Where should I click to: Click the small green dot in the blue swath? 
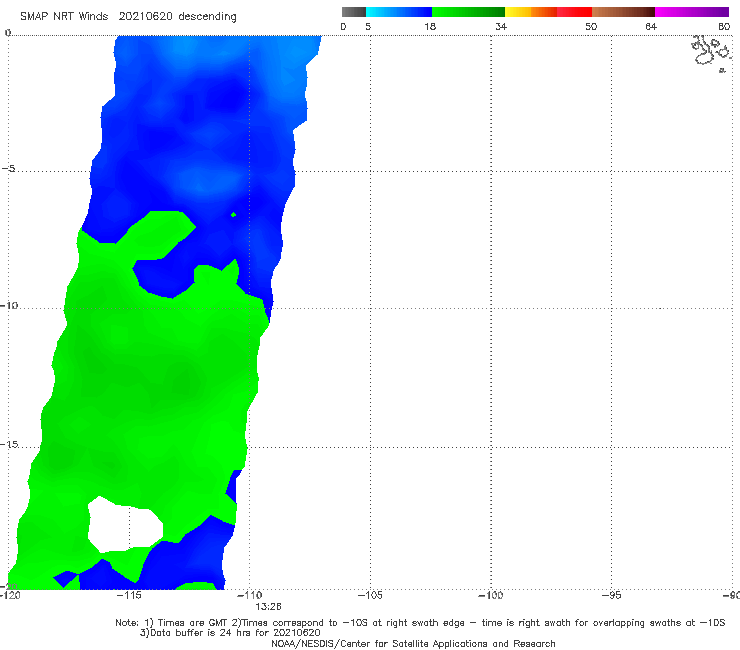point(233,215)
